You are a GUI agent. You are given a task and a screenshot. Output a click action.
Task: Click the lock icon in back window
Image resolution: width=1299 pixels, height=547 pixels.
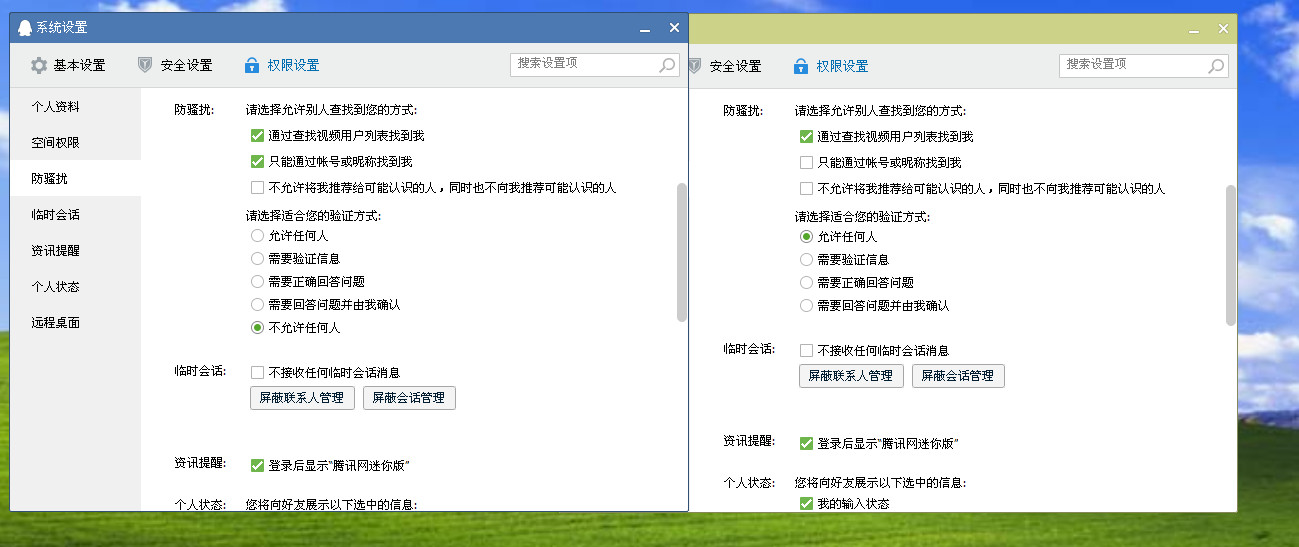point(801,66)
